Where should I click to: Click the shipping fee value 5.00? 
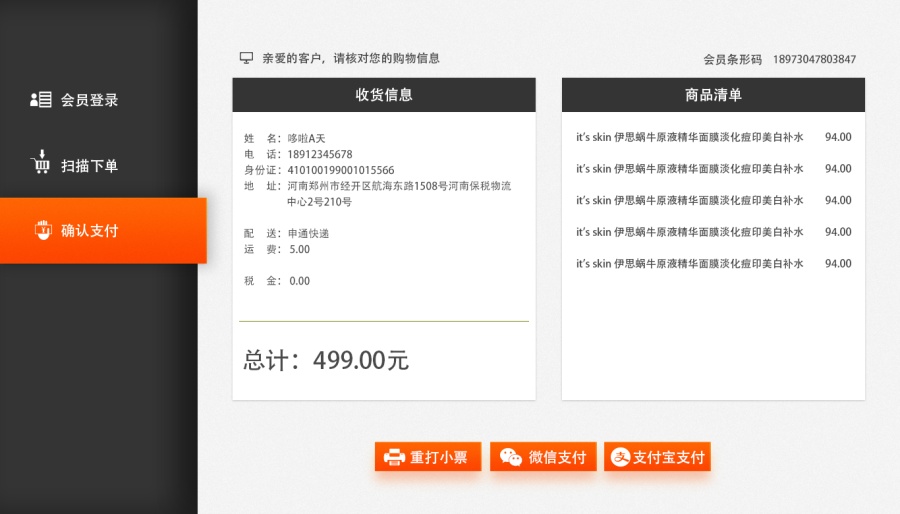pyautogui.click(x=300, y=250)
